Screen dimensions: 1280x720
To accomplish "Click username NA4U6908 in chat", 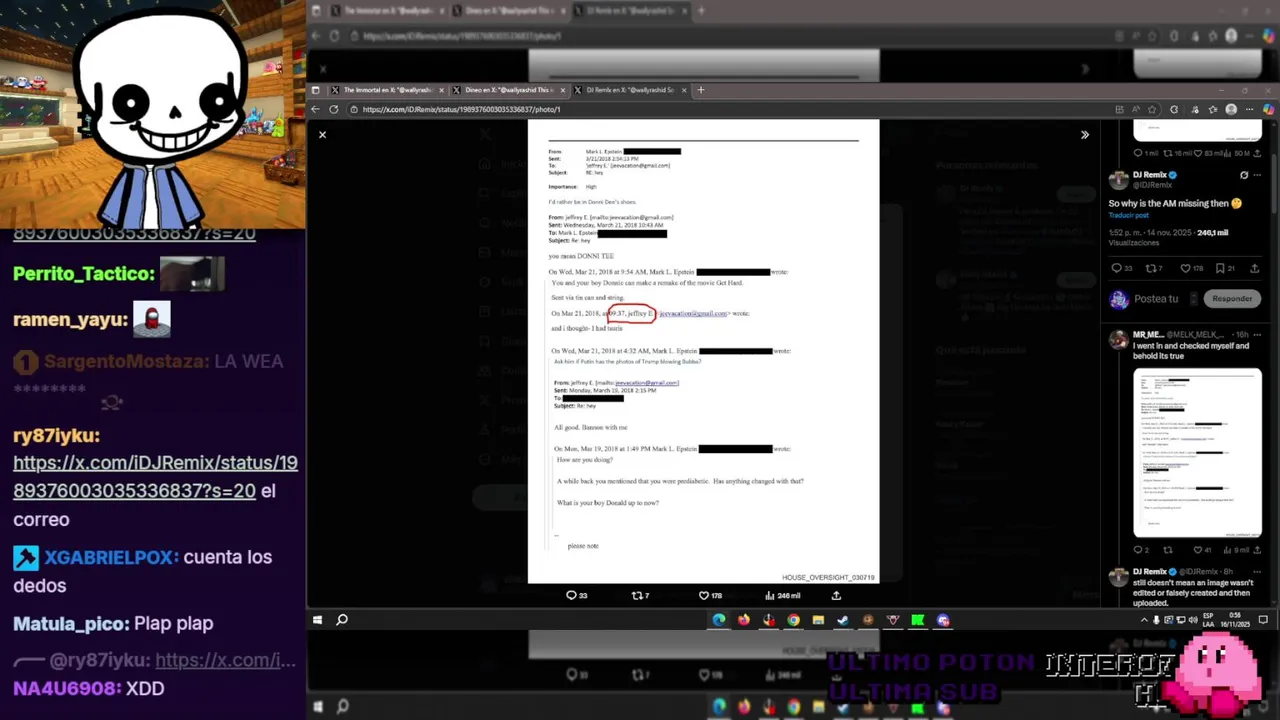I will tap(67, 688).
